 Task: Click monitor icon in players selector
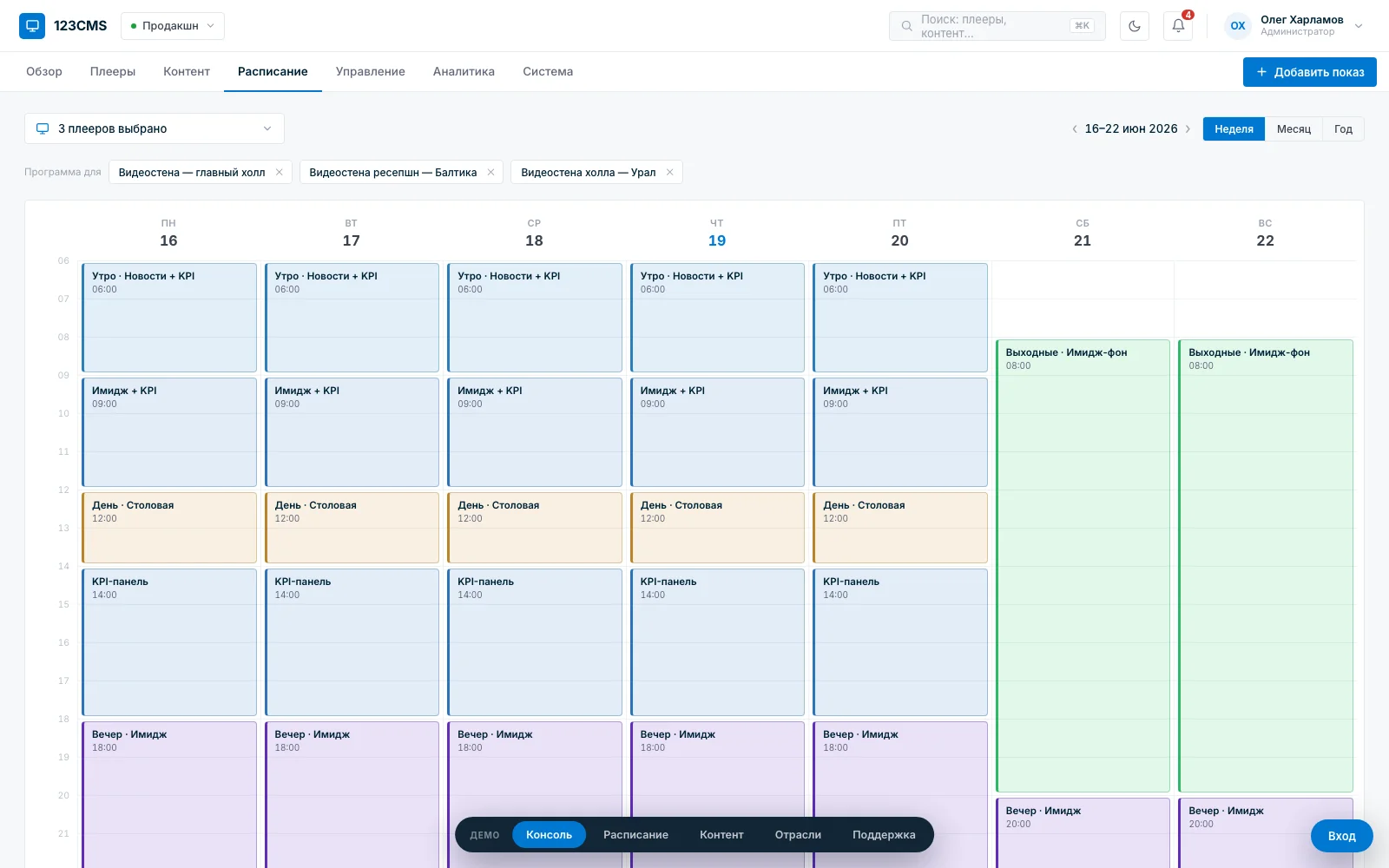click(x=42, y=128)
